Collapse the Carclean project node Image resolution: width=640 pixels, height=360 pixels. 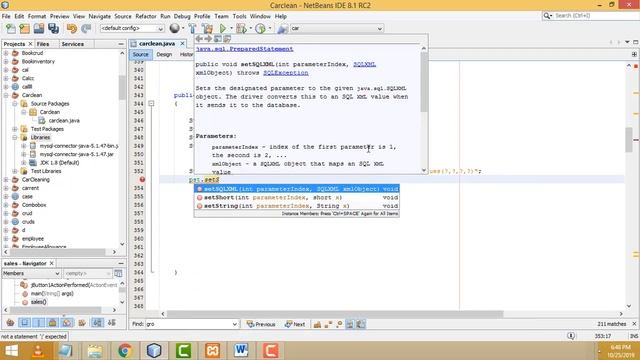[x=6, y=95]
